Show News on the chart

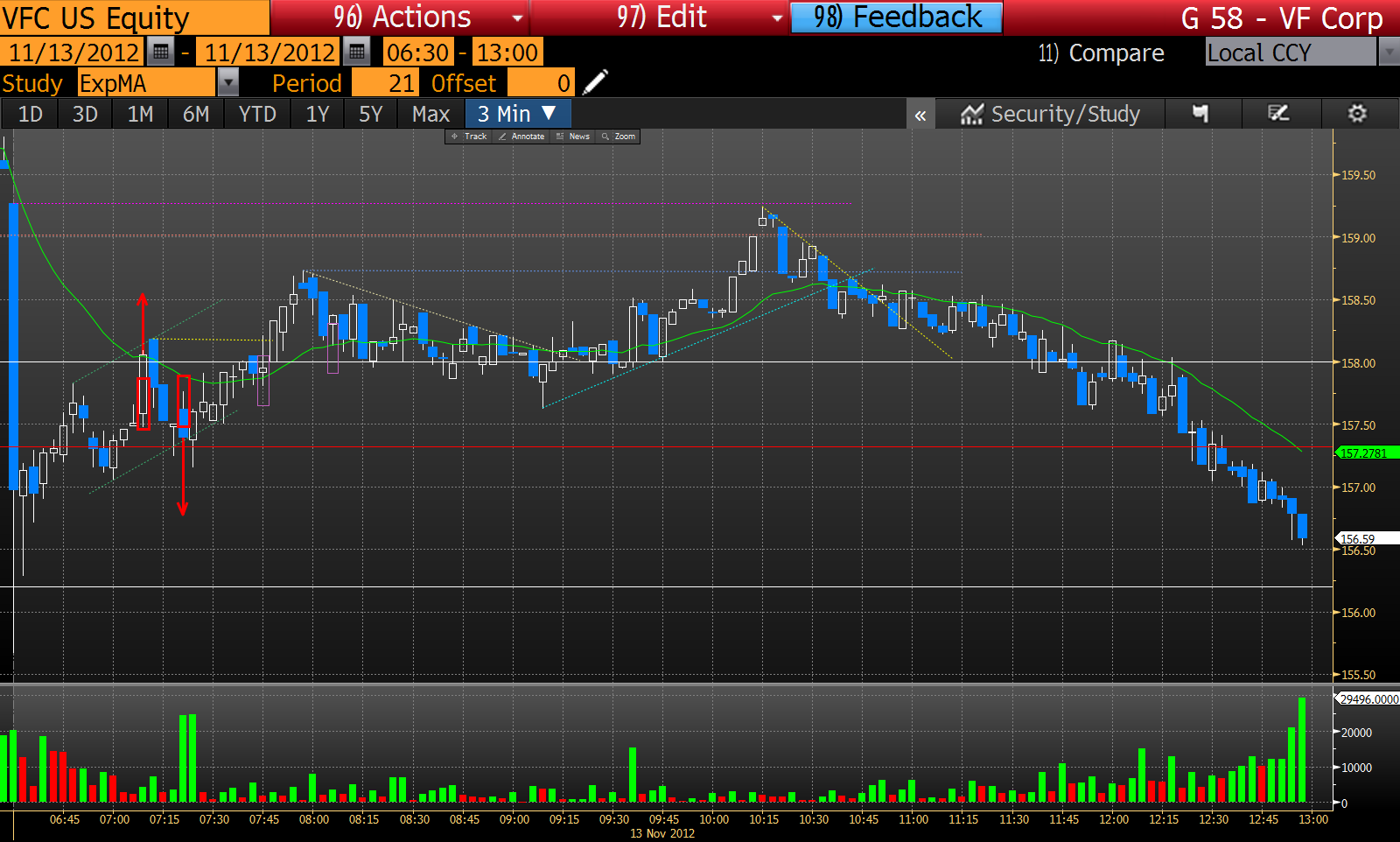tap(573, 137)
